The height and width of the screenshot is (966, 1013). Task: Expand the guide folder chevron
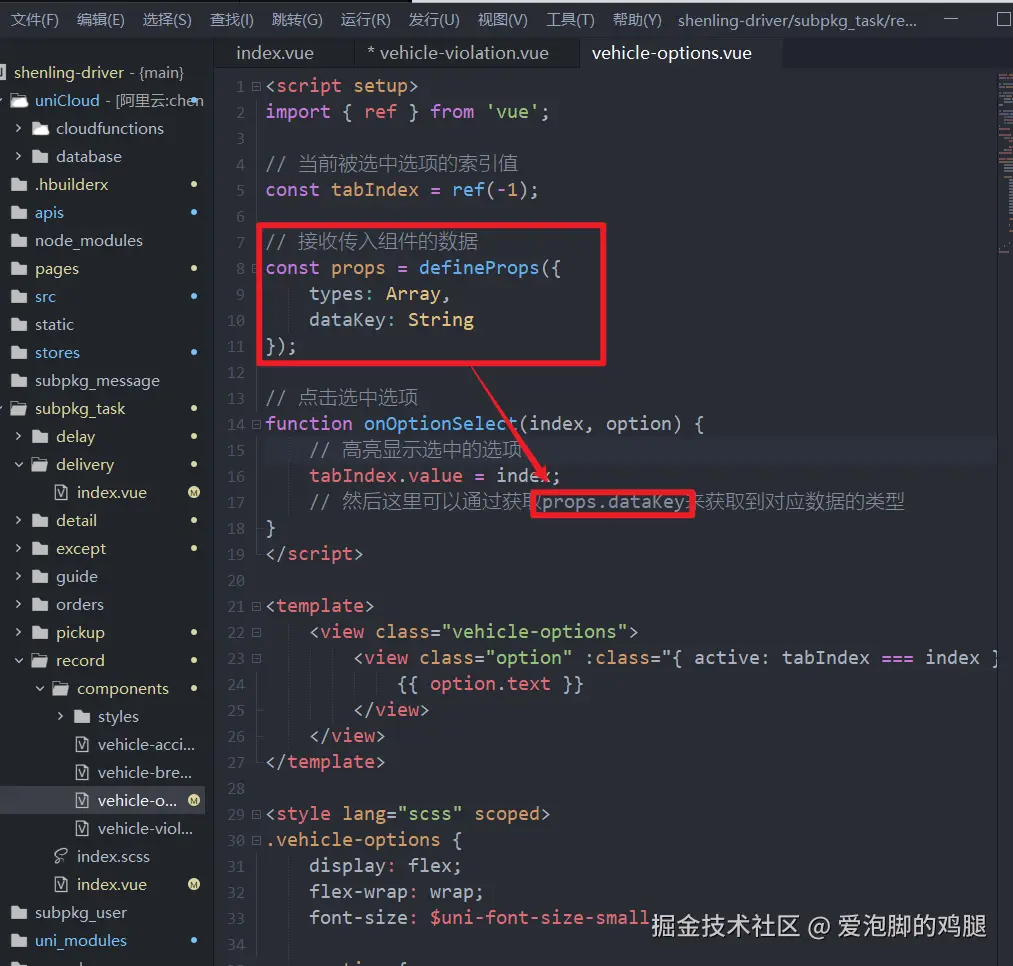coord(18,576)
